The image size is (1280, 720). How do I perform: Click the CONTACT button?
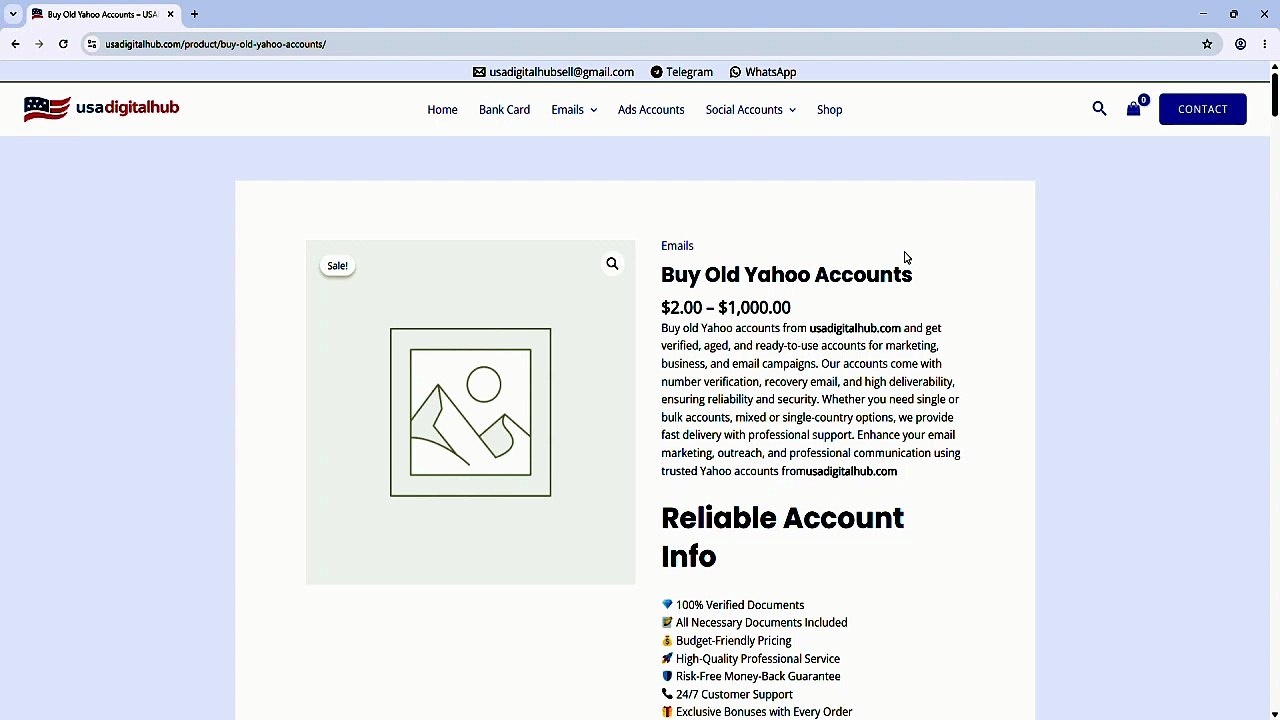click(x=1203, y=109)
